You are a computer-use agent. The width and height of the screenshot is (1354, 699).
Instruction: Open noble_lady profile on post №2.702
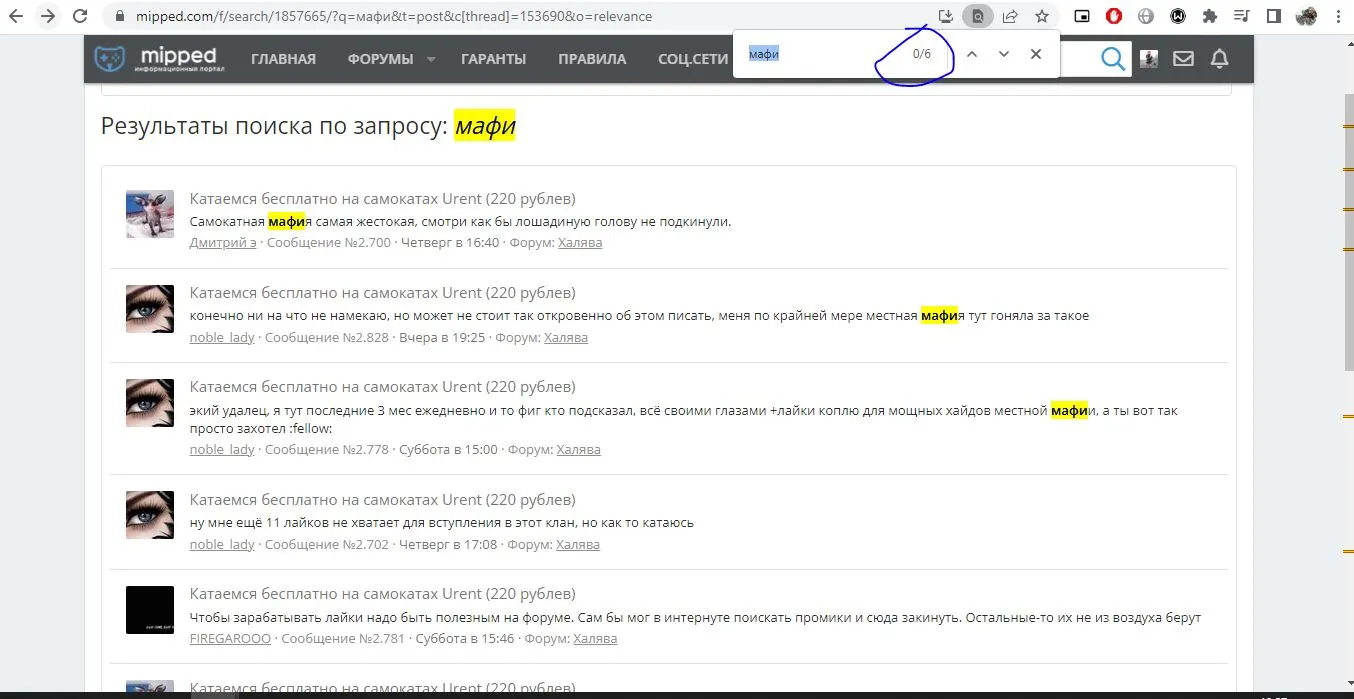(222, 545)
